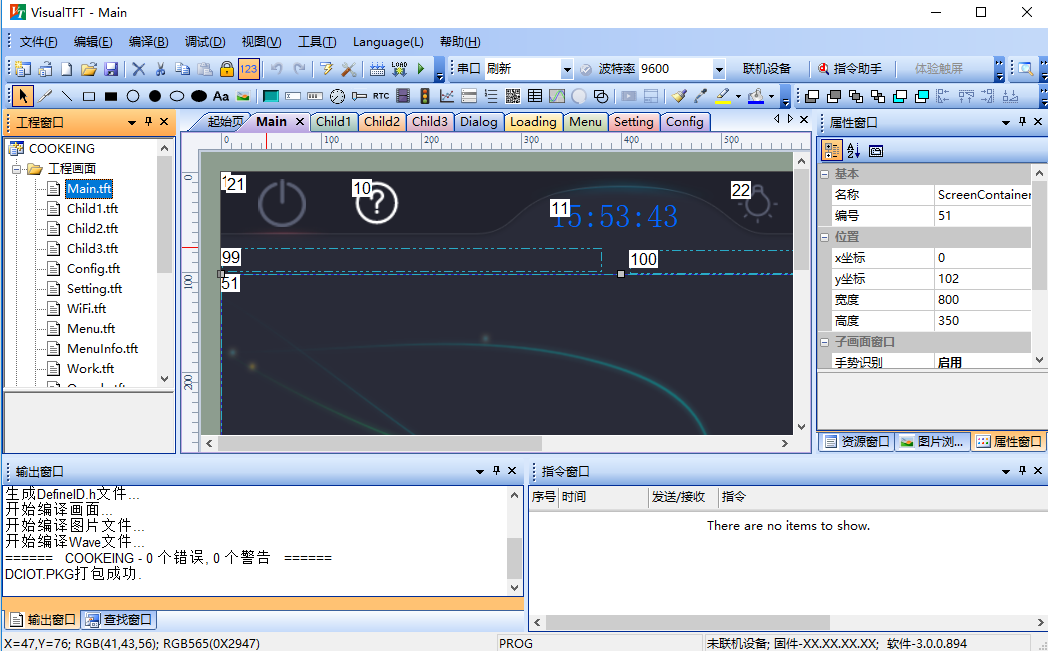Toggle the lock icon in toolbar
The image size is (1048, 651).
[227, 69]
